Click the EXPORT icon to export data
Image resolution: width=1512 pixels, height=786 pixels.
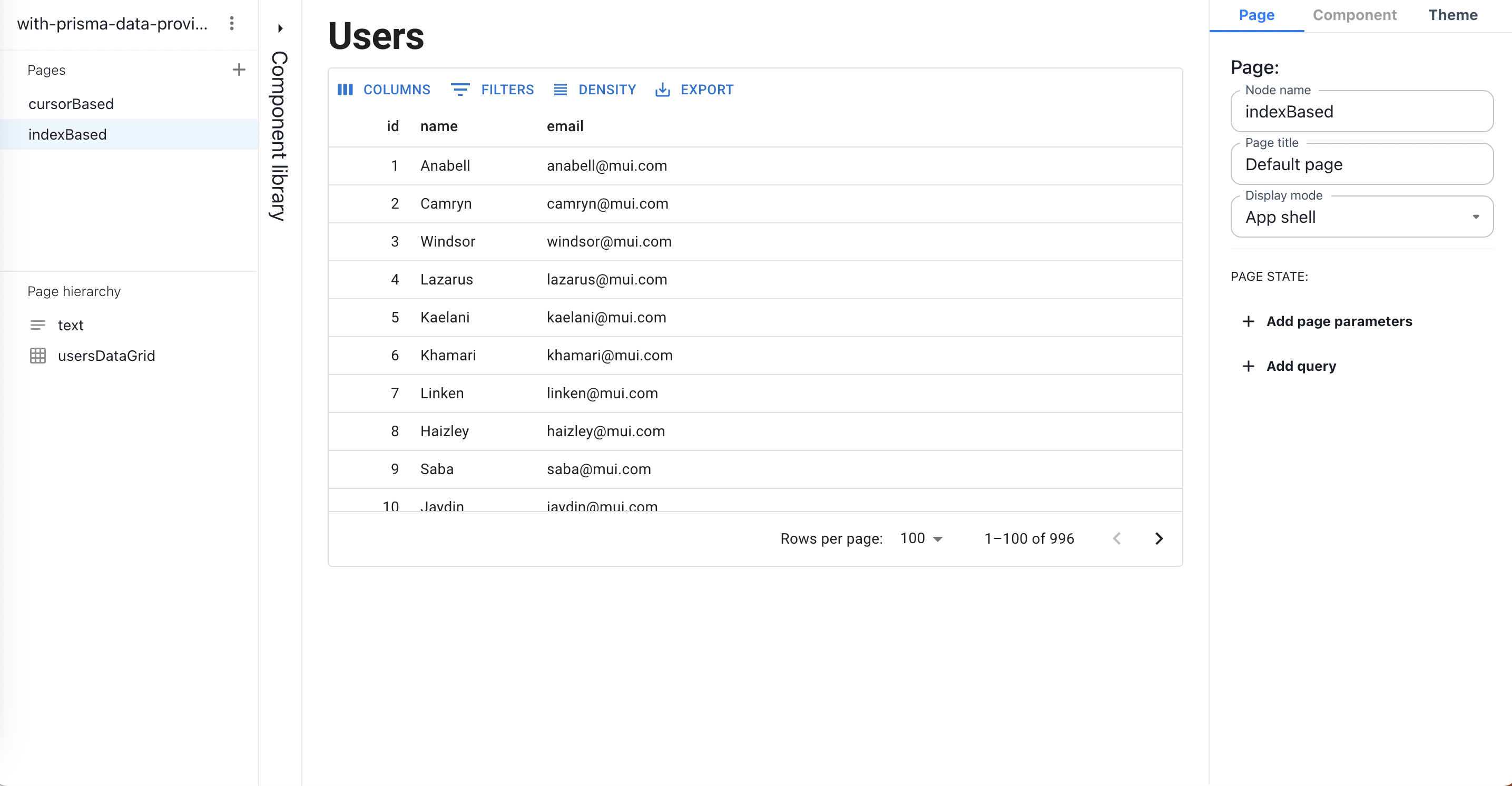(662, 89)
